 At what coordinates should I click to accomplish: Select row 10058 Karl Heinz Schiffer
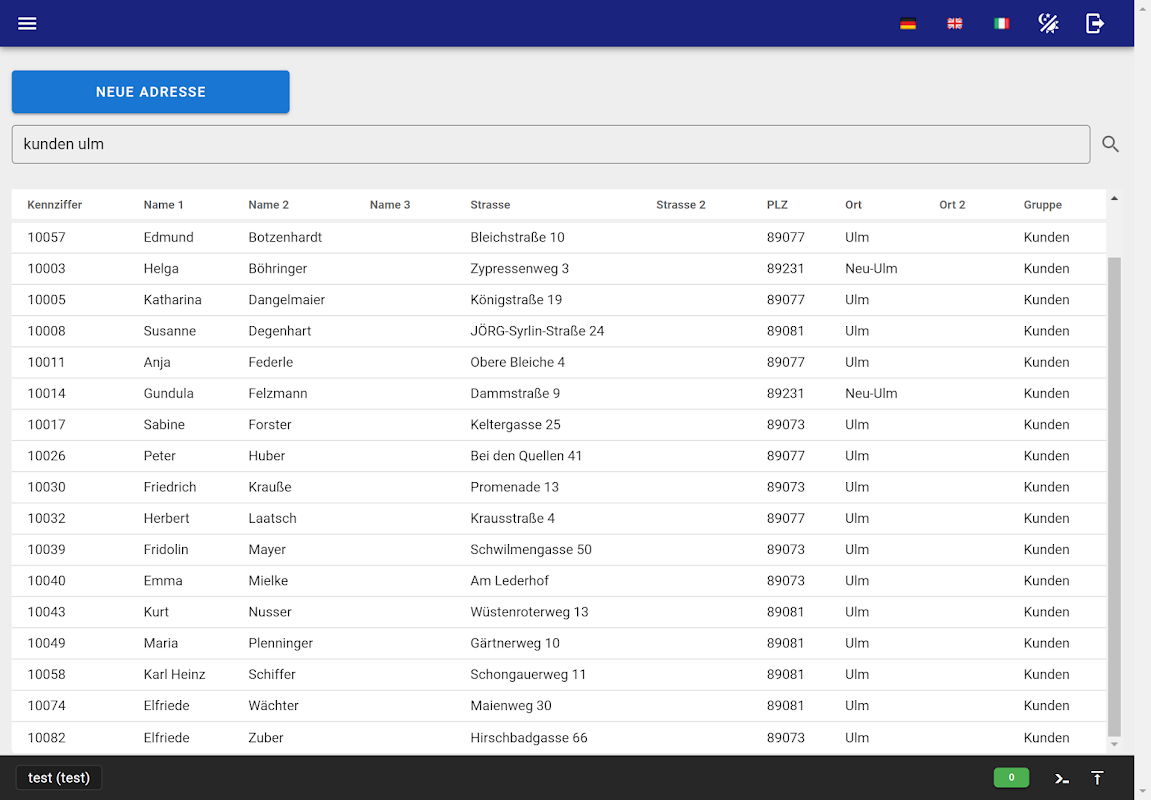click(559, 674)
